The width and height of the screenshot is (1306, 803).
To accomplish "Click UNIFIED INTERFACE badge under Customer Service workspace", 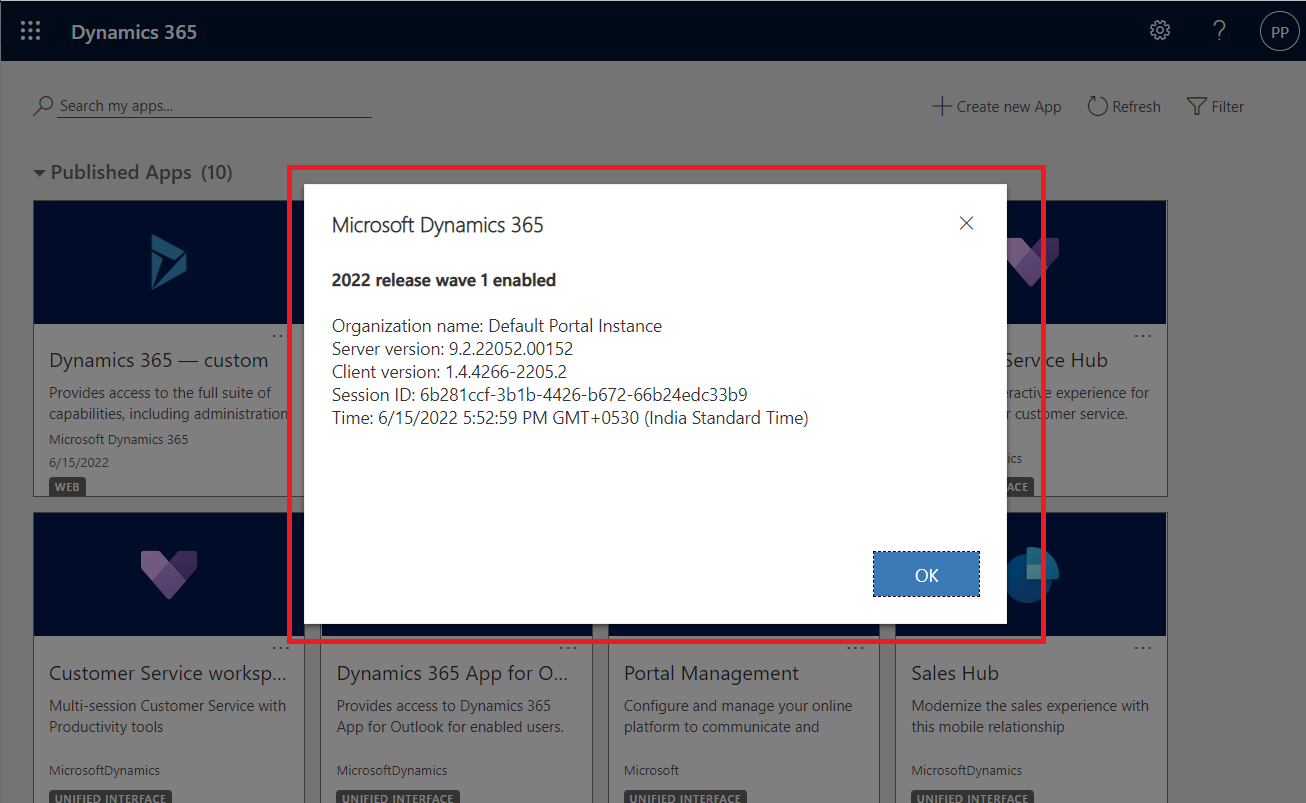I will [110, 798].
